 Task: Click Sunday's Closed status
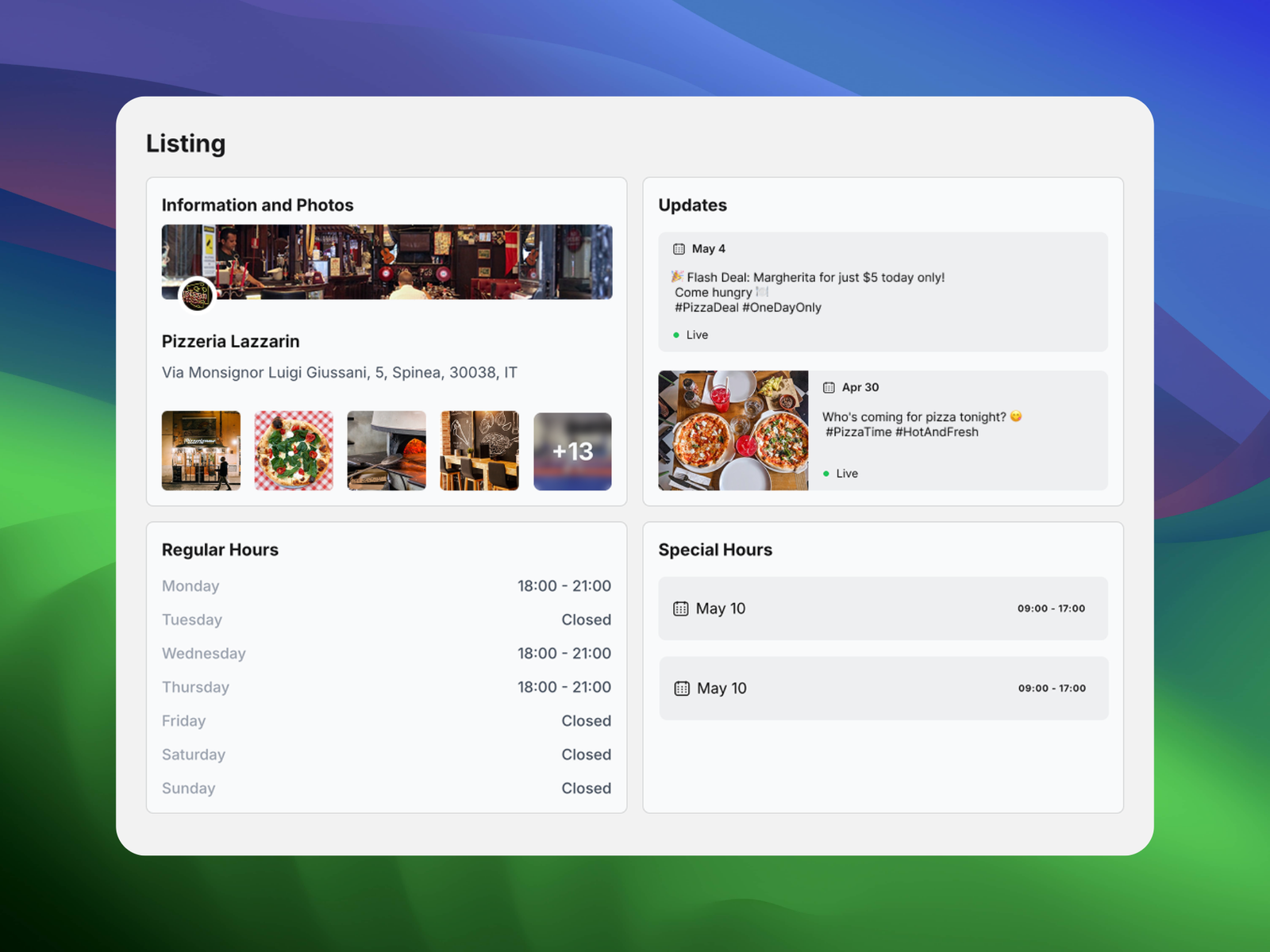[x=587, y=789]
